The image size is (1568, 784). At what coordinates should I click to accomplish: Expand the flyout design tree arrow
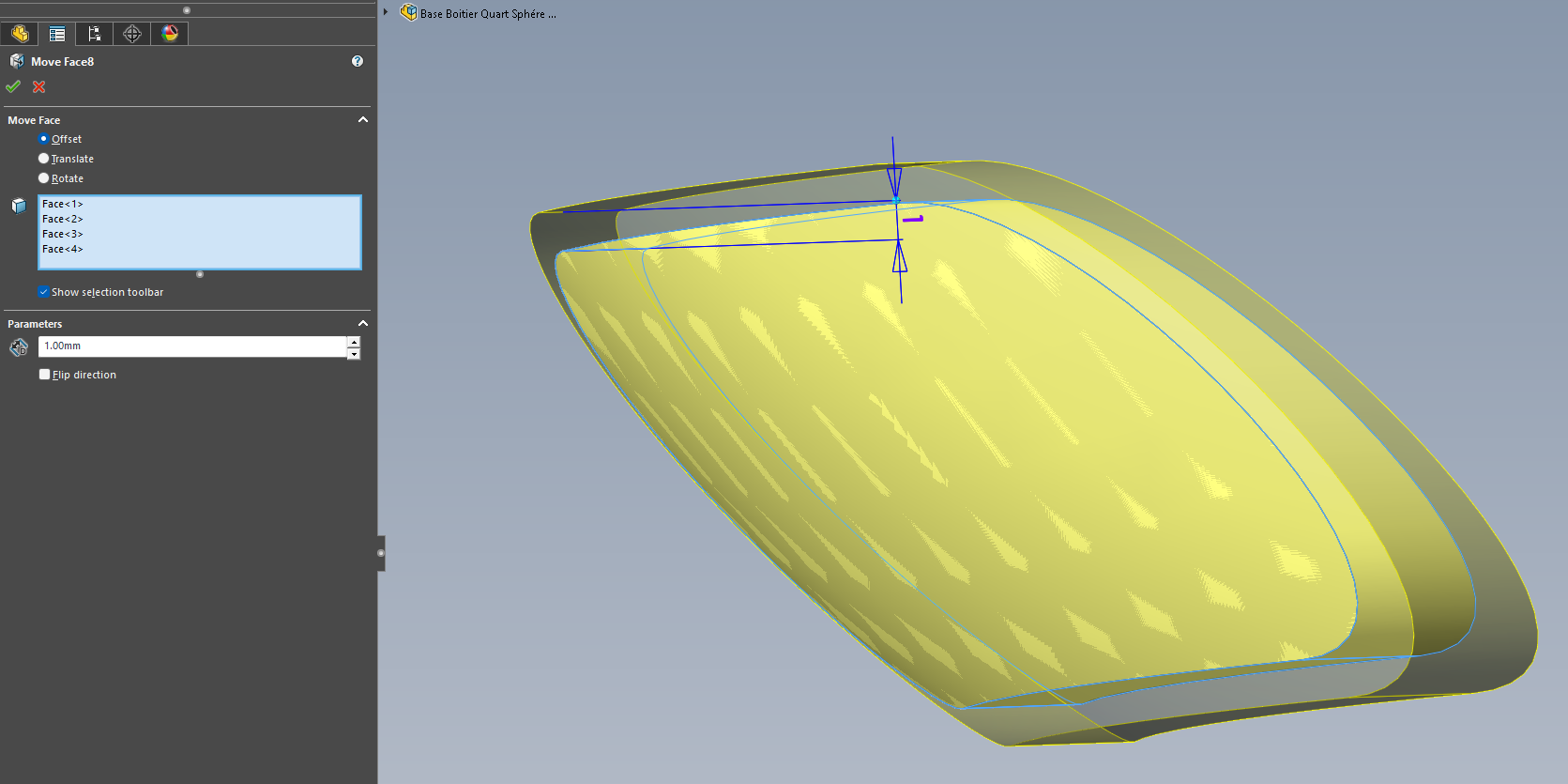[386, 12]
